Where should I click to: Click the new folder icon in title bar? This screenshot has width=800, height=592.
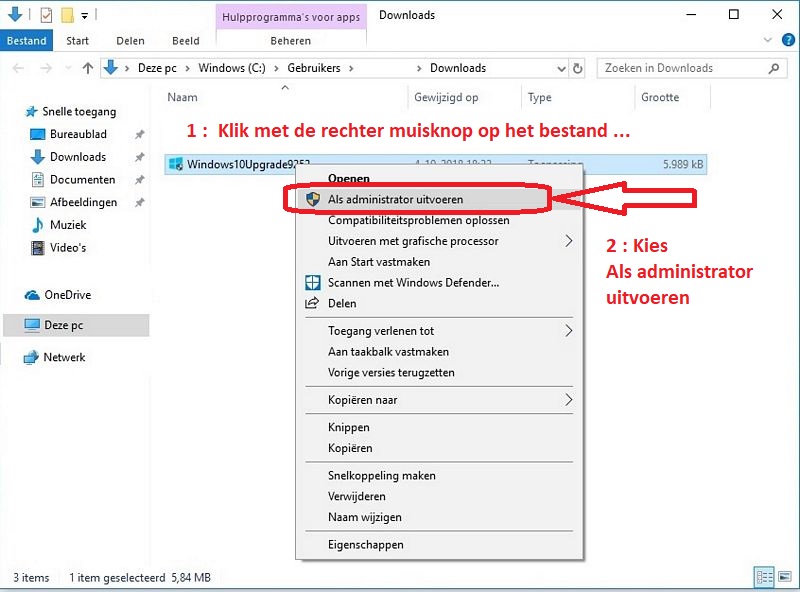[x=66, y=15]
